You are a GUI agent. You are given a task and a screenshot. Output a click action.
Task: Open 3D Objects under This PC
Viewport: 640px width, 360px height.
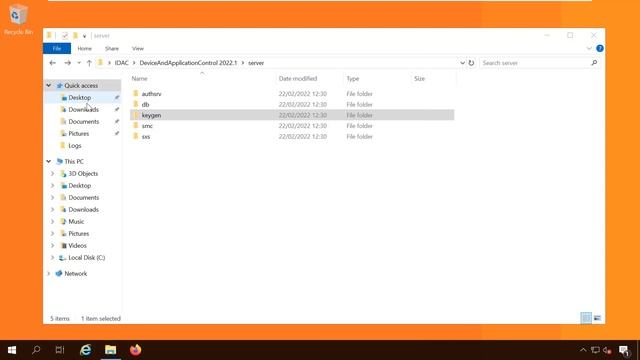[83, 173]
